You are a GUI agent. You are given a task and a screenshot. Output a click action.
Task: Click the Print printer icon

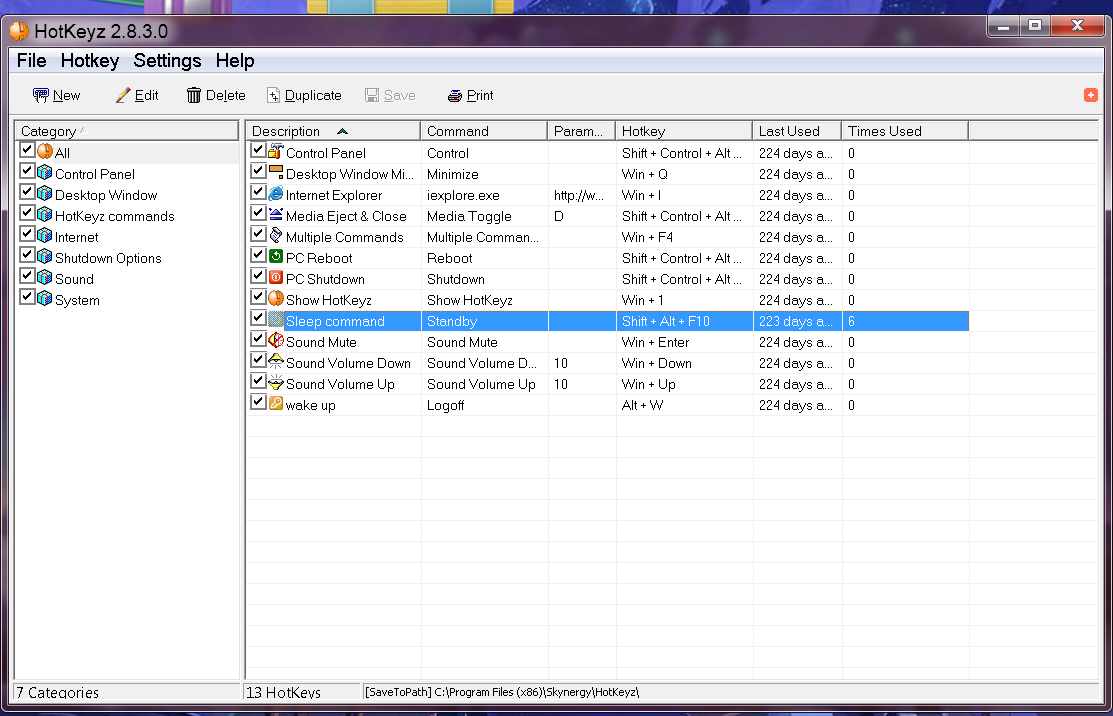coord(455,96)
